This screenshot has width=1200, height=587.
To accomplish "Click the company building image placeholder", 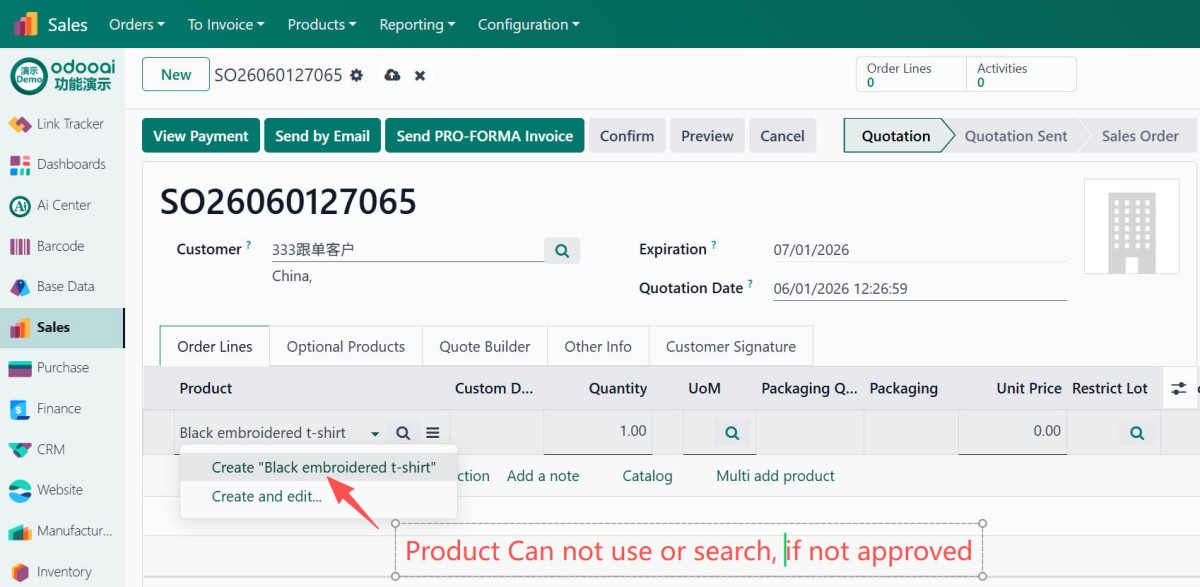I will 1132,227.
